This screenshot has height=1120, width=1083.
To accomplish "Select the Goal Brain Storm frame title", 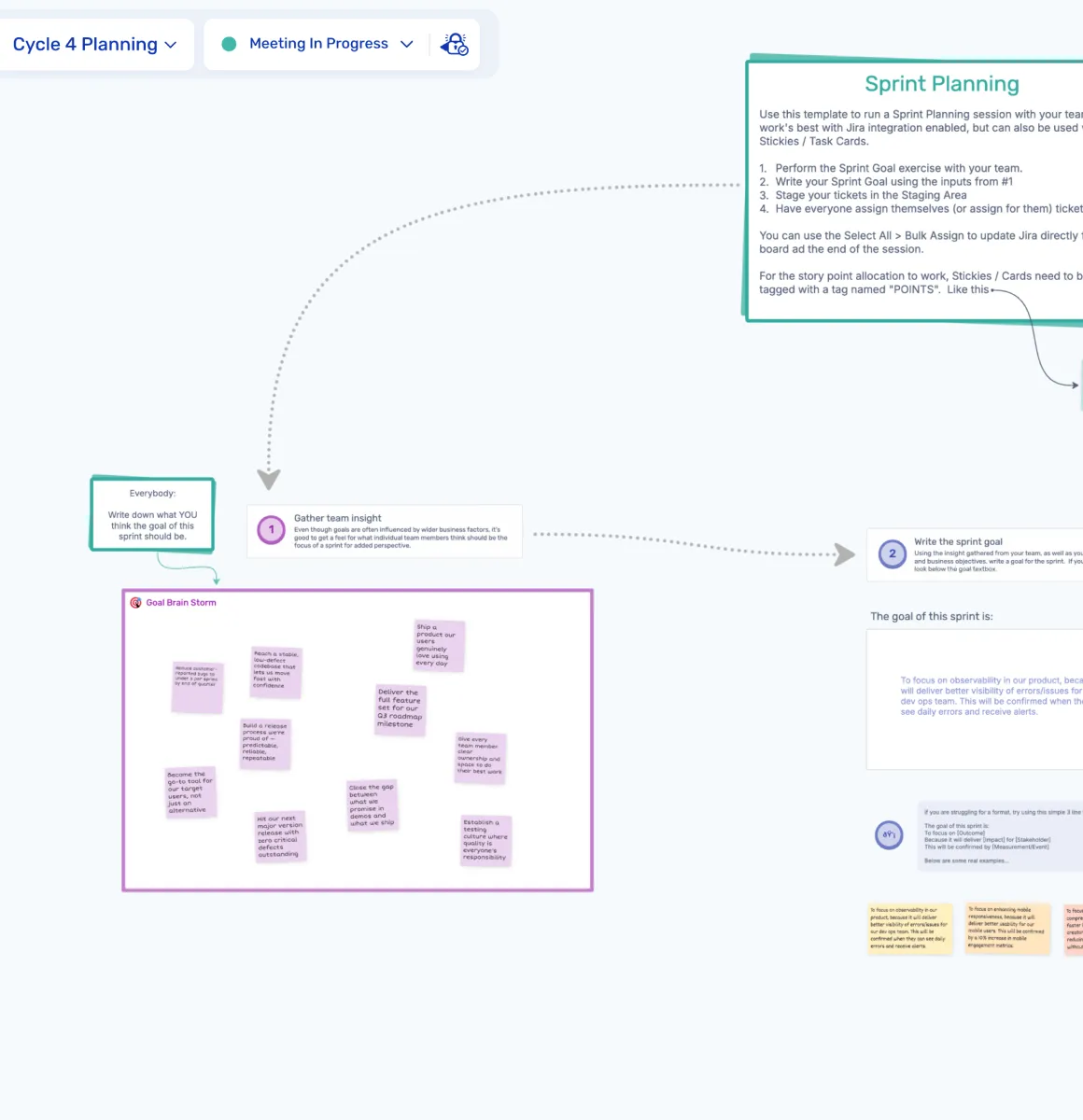I will click(x=181, y=603).
